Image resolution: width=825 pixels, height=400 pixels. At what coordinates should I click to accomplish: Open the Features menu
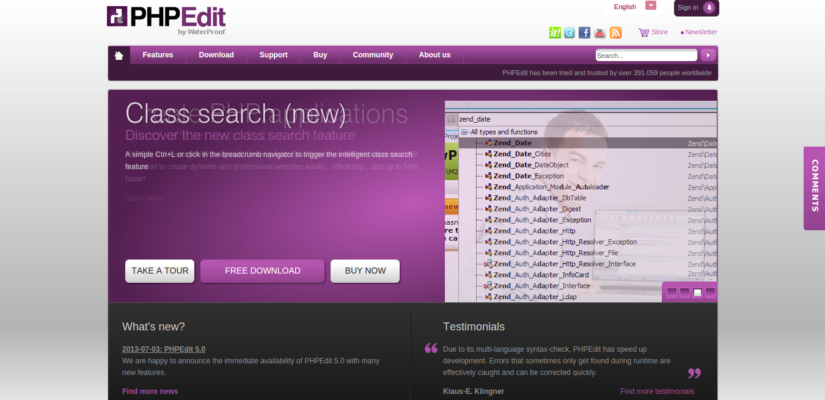(158, 55)
